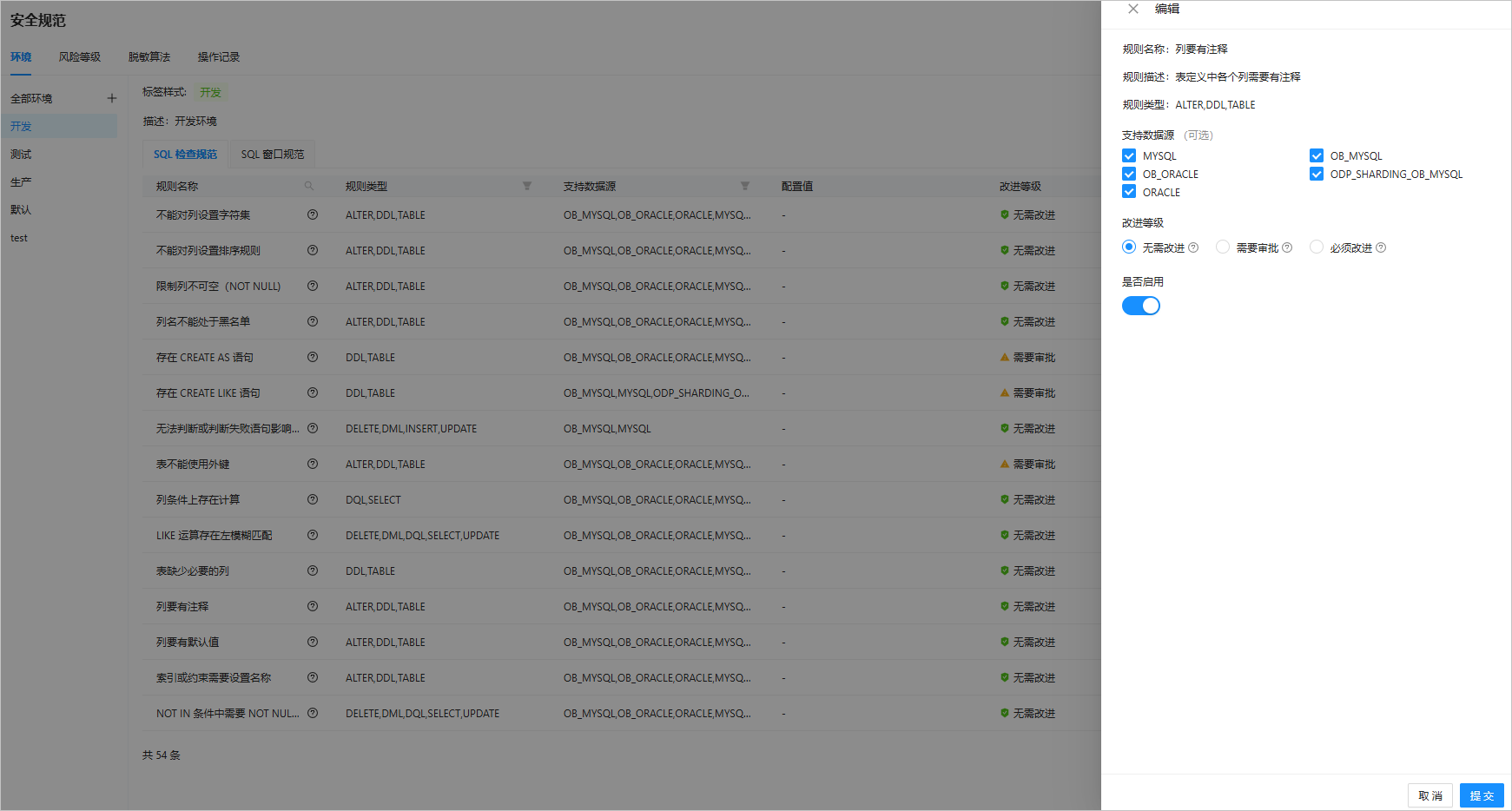Close the edit drawer with X icon
The width and height of the screenshot is (1512, 811).
tap(1133, 9)
